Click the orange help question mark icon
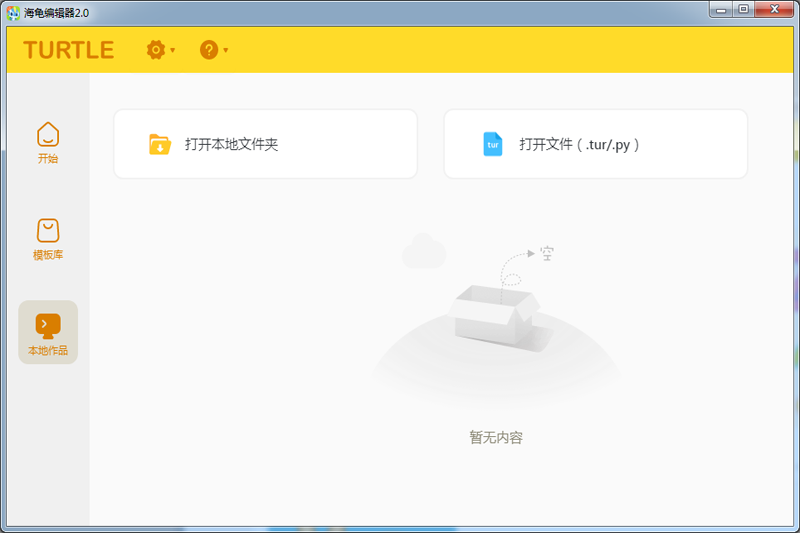Screen dimensions: 800x533 click(208, 50)
